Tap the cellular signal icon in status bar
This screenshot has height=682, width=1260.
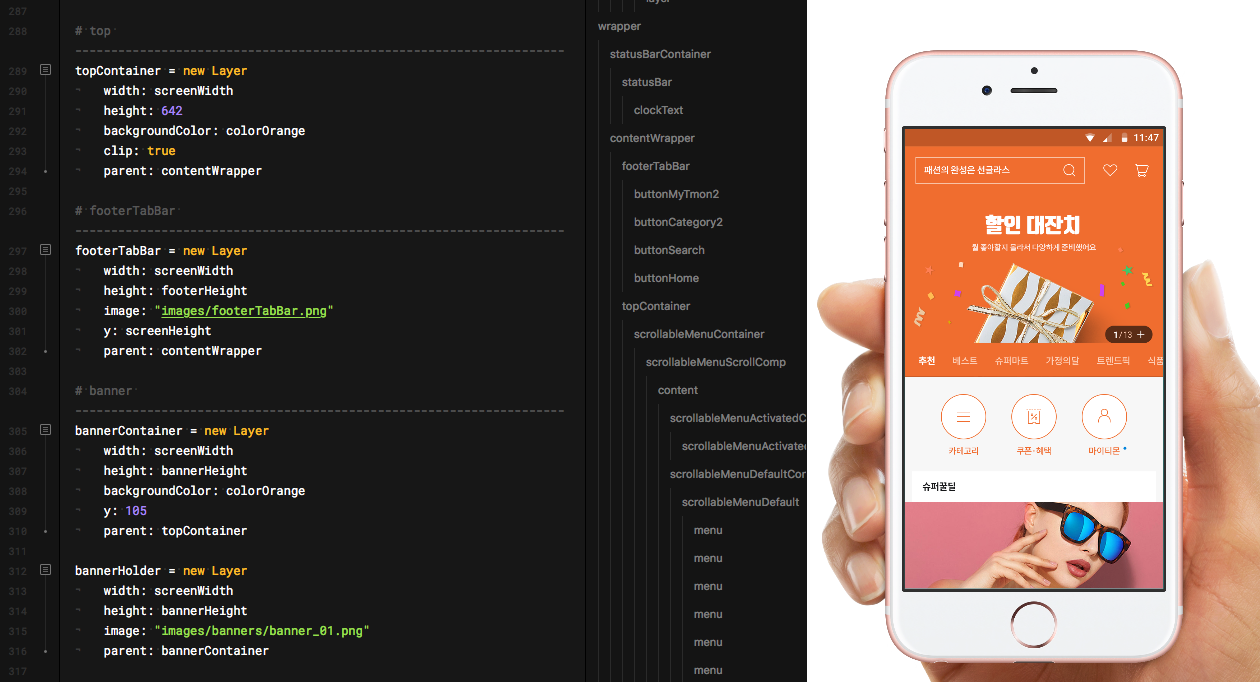click(x=1108, y=137)
